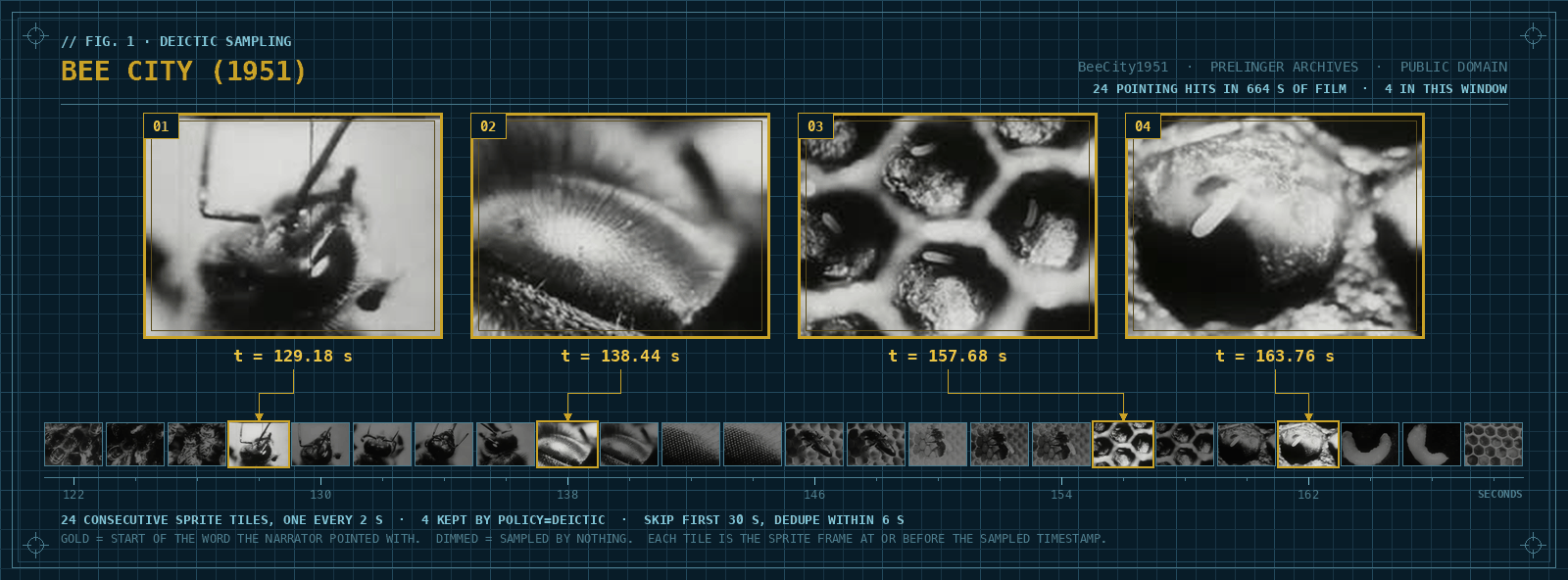Click the gold badge reading 02
The image size is (1568, 580).
pos(488,126)
